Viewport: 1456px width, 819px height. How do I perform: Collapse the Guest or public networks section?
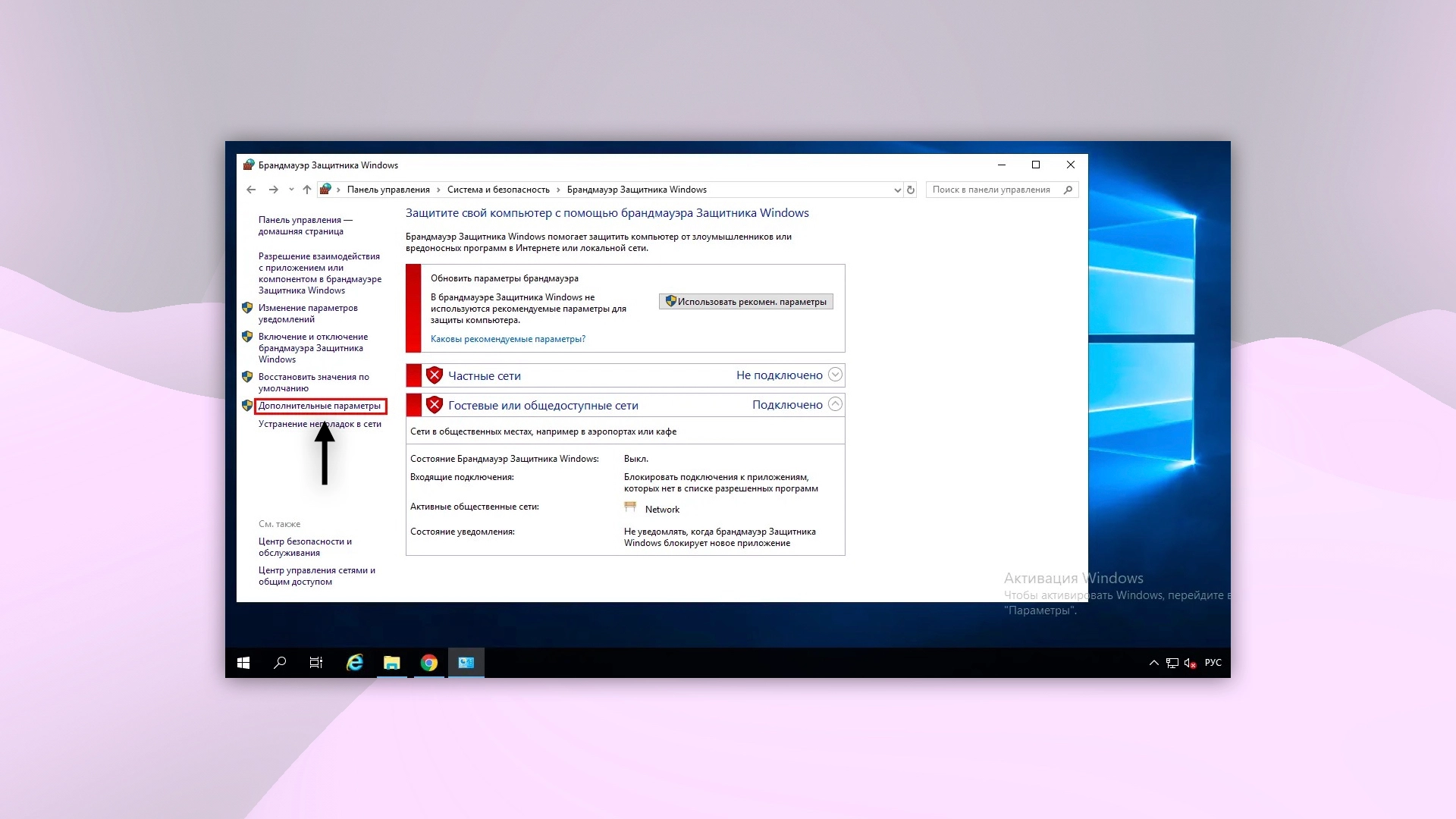click(x=835, y=404)
